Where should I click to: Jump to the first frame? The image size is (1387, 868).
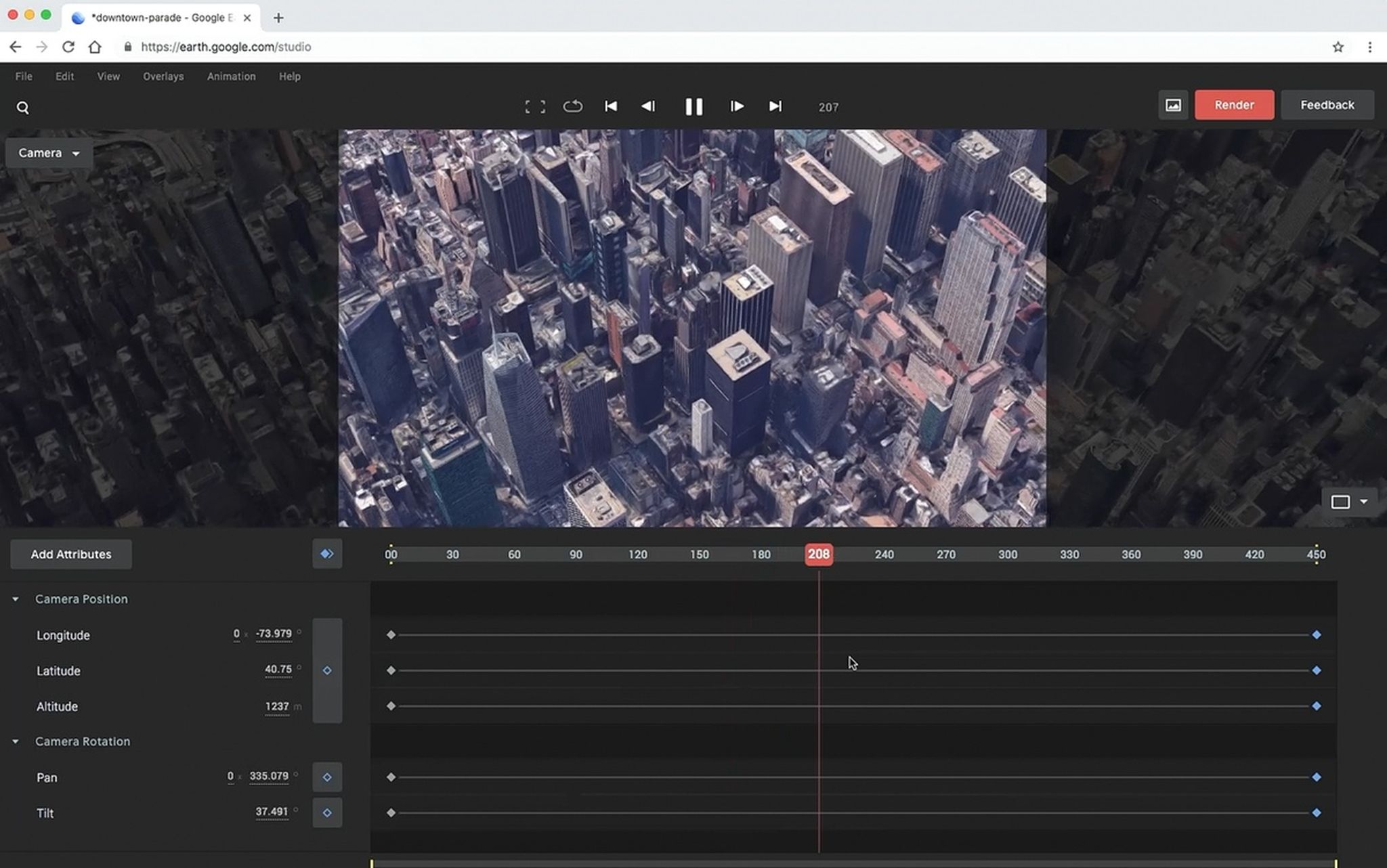(610, 106)
